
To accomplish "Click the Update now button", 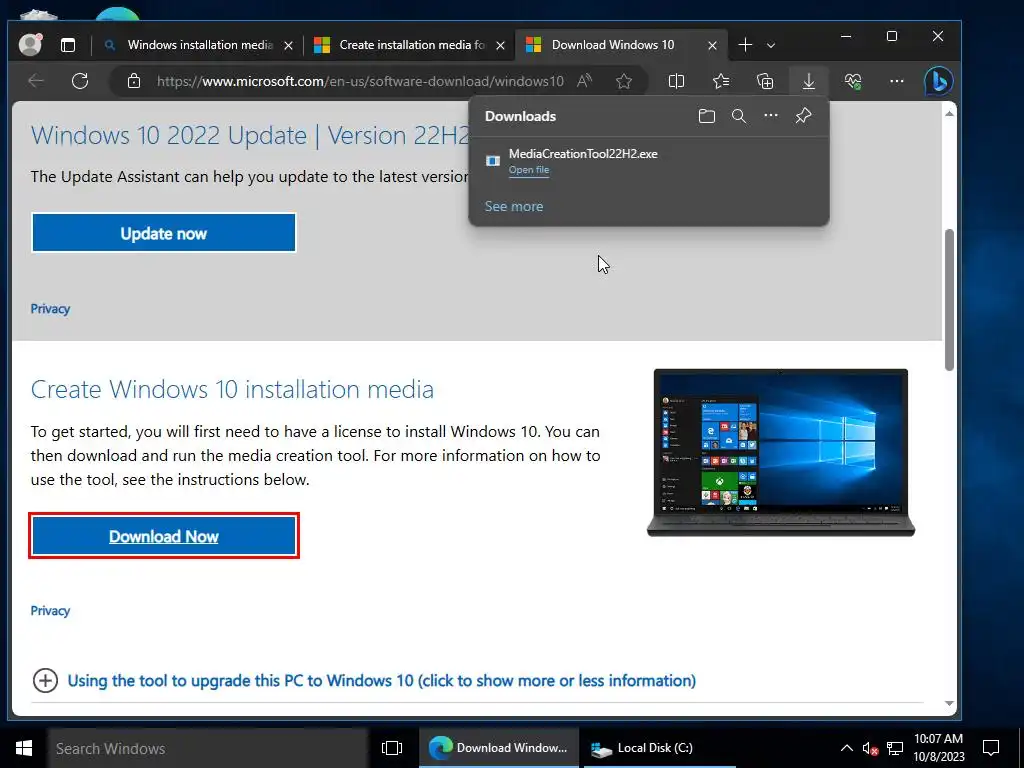I will (163, 233).
